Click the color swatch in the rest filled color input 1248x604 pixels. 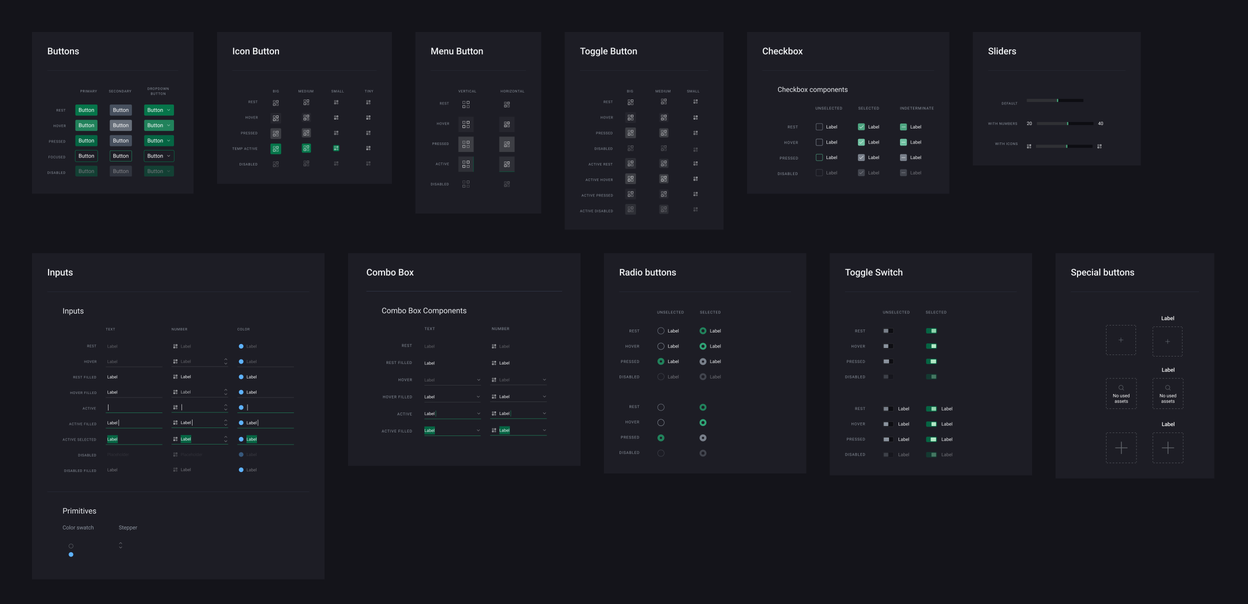tap(241, 377)
